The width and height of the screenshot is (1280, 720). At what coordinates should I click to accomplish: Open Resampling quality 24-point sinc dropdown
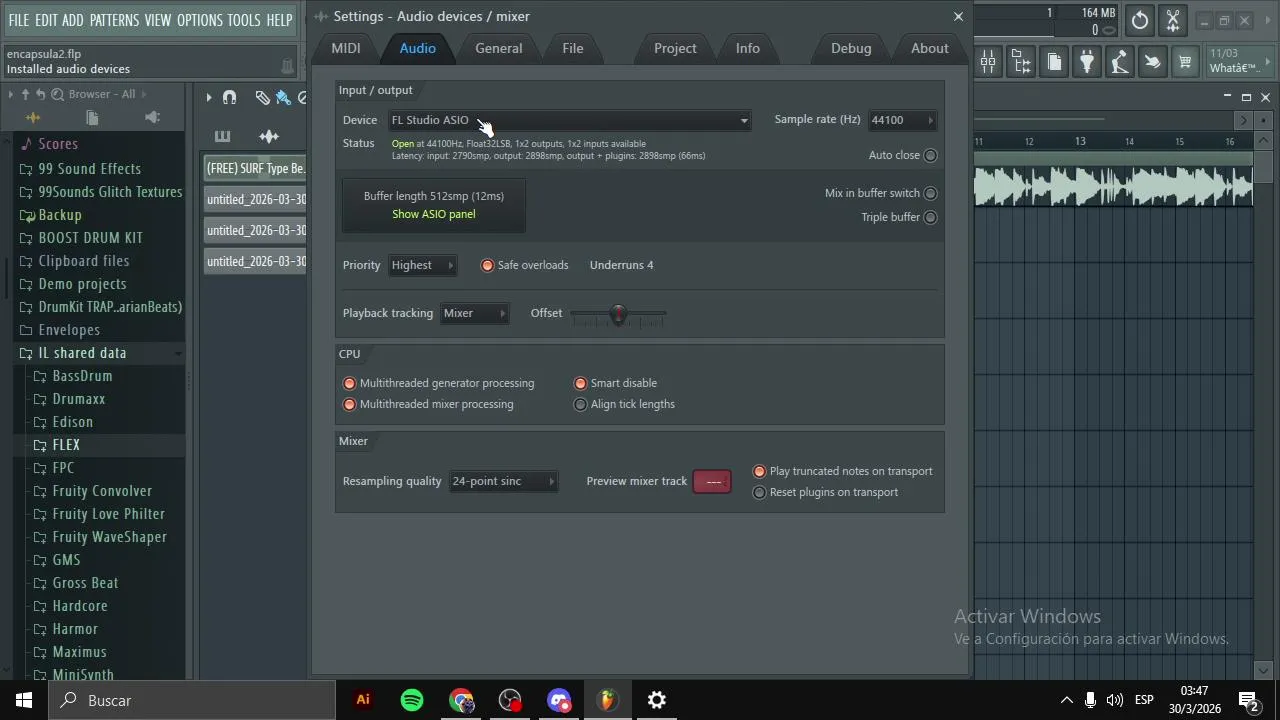coord(503,481)
